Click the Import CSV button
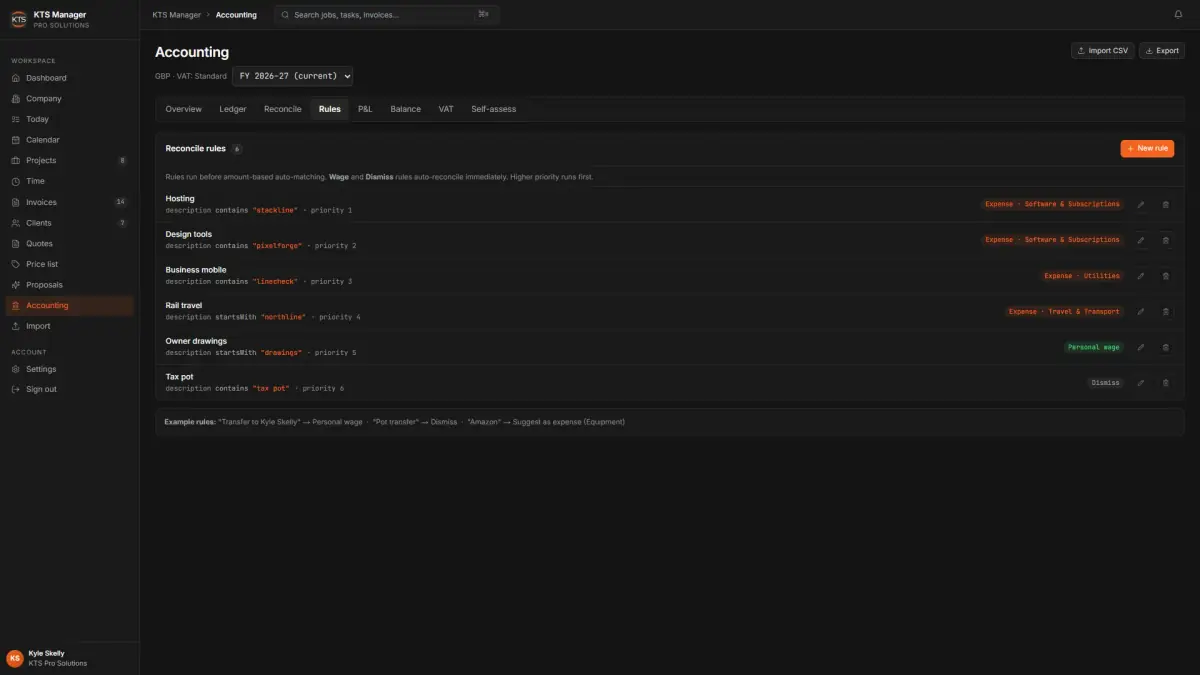1200x675 pixels. point(1103,51)
